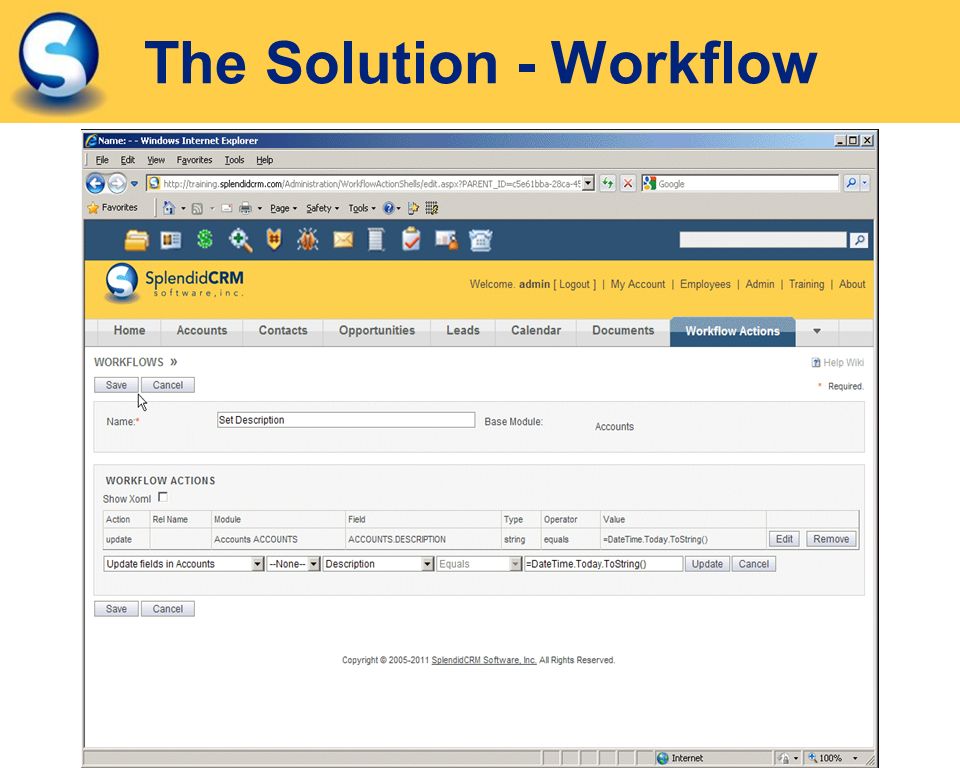
Task: Click the Logout link
Action: 574,284
